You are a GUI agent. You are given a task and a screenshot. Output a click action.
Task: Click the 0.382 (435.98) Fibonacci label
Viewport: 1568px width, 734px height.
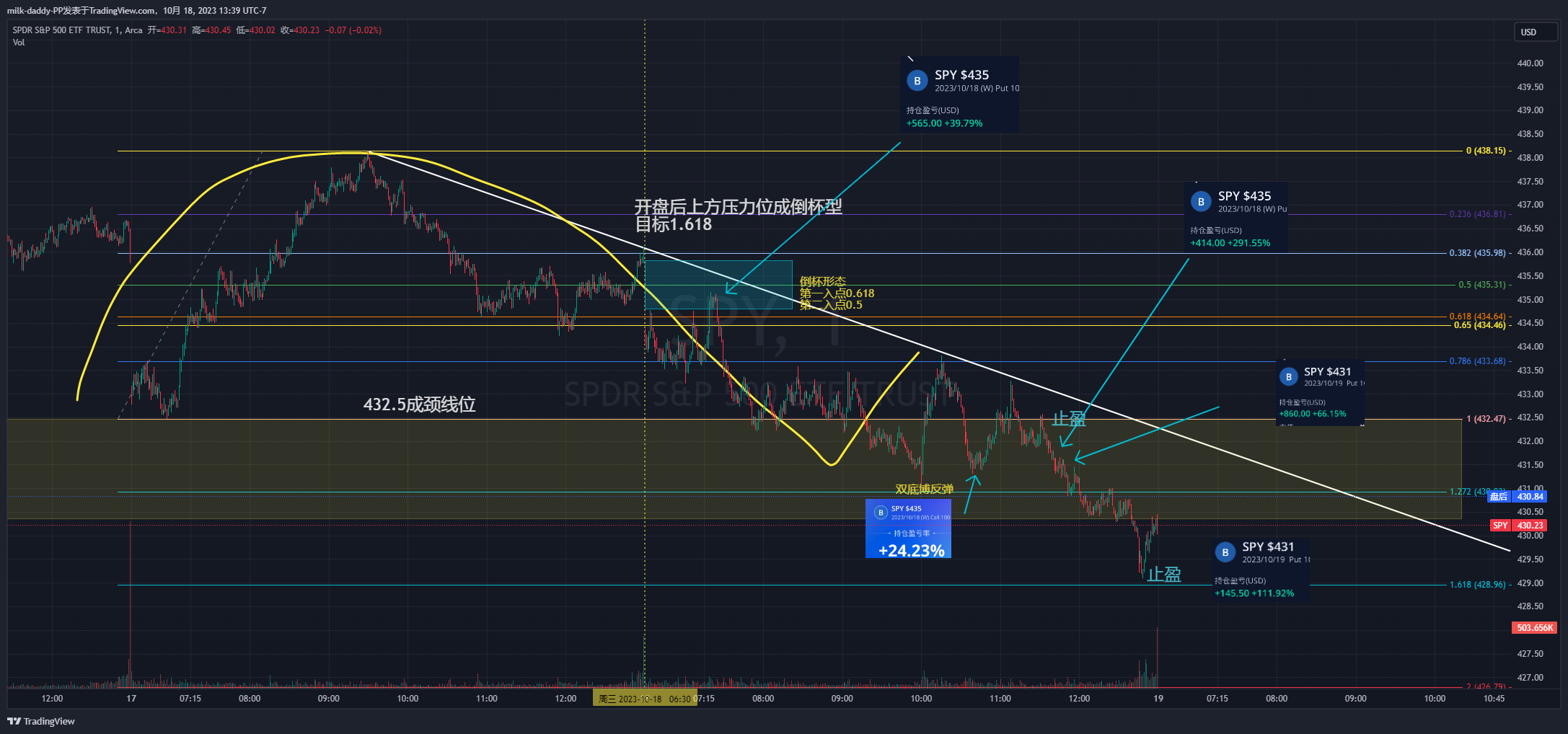[1477, 253]
